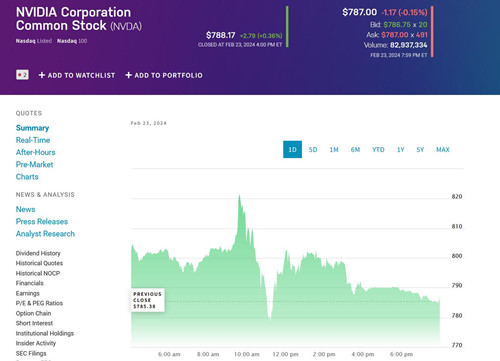This screenshot has width=500, height=361.
Task: View Analyst Research
Action: pyautogui.click(x=45, y=234)
